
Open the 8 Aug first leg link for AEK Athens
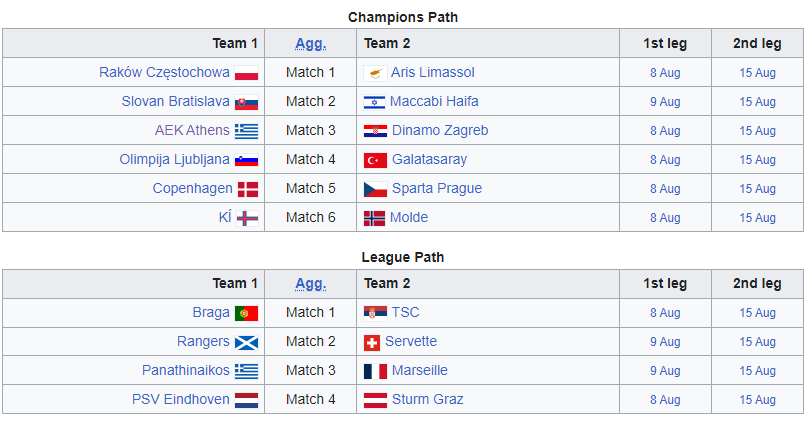coord(665,131)
